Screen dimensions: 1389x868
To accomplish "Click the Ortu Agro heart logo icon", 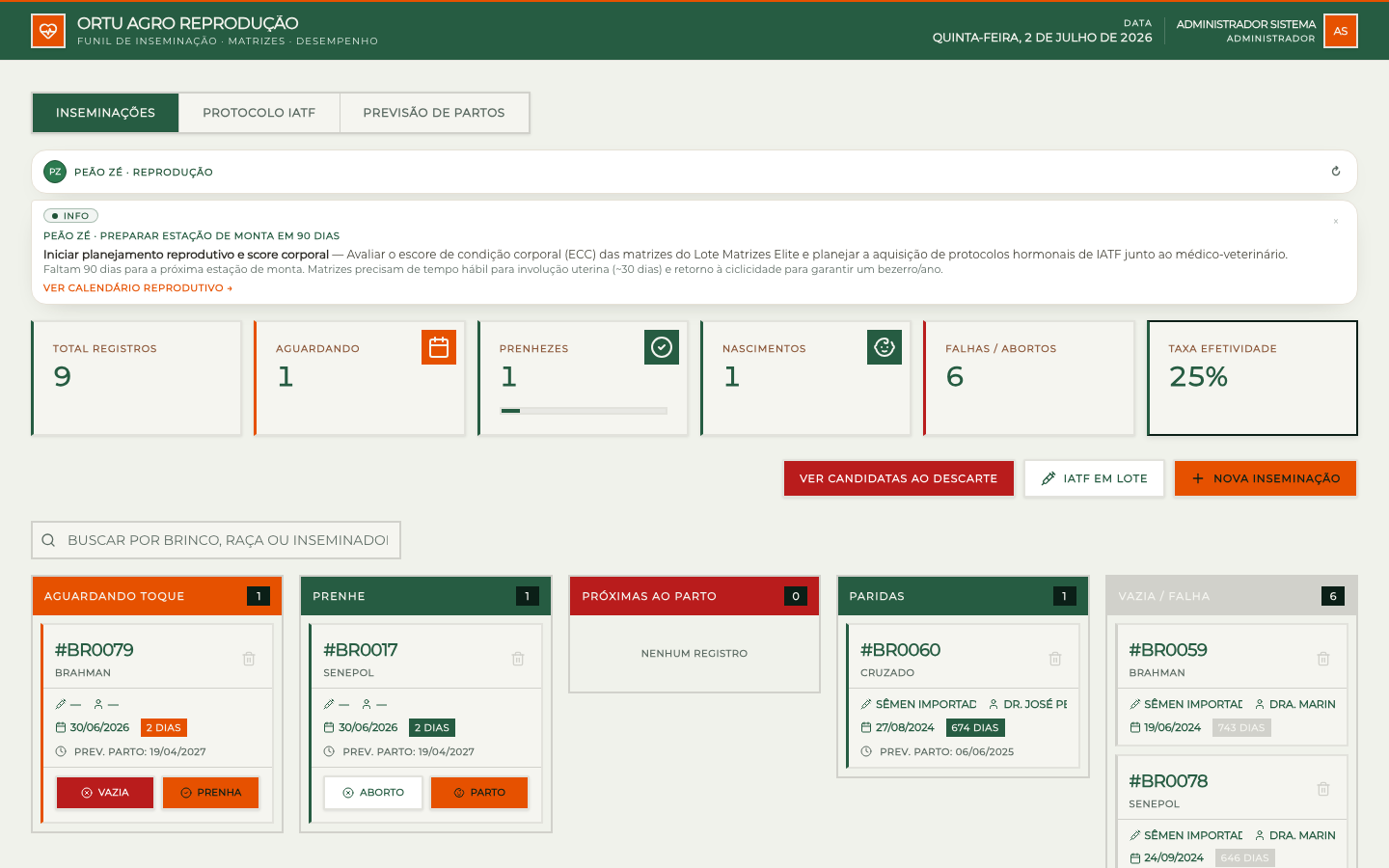I will 48,31.
